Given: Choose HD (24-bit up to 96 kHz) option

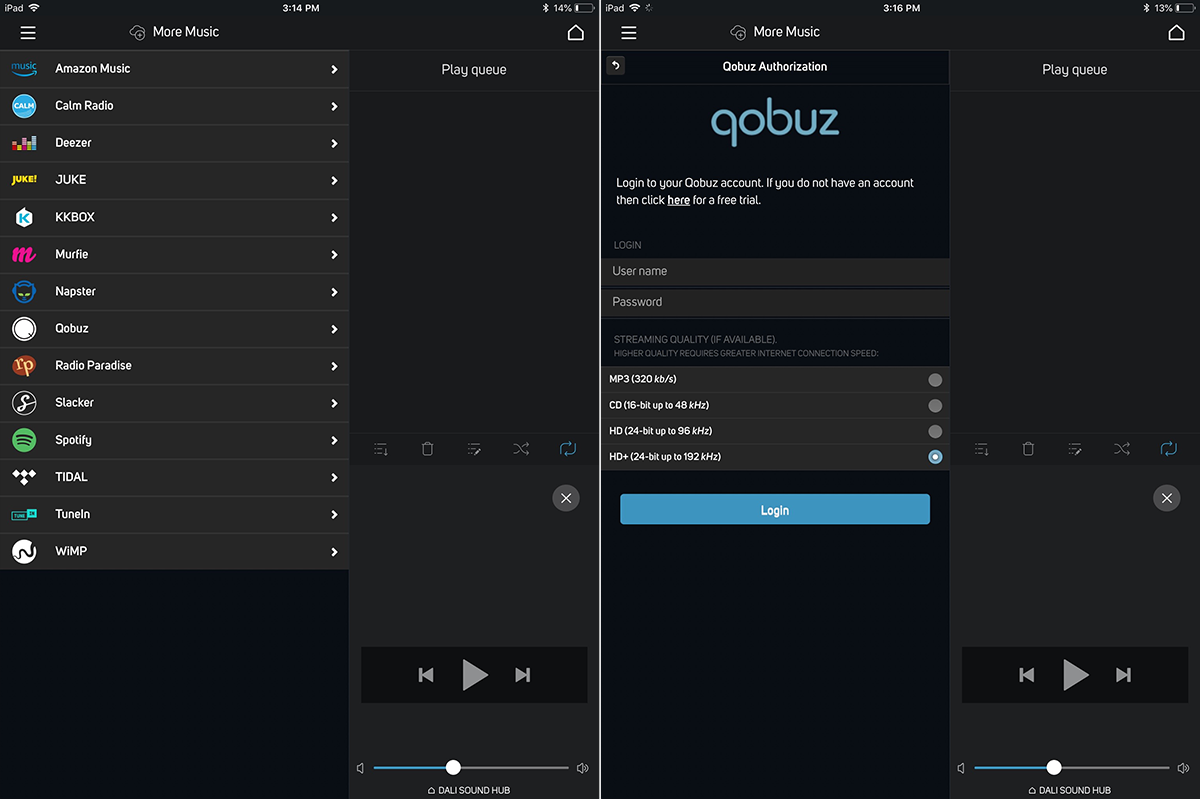Looking at the screenshot, I should (934, 431).
